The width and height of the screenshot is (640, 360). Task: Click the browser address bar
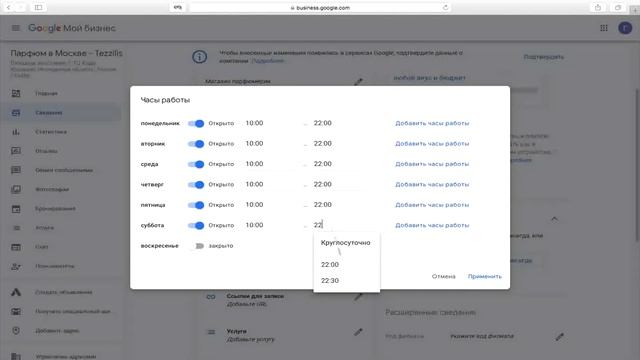coord(320,7)
